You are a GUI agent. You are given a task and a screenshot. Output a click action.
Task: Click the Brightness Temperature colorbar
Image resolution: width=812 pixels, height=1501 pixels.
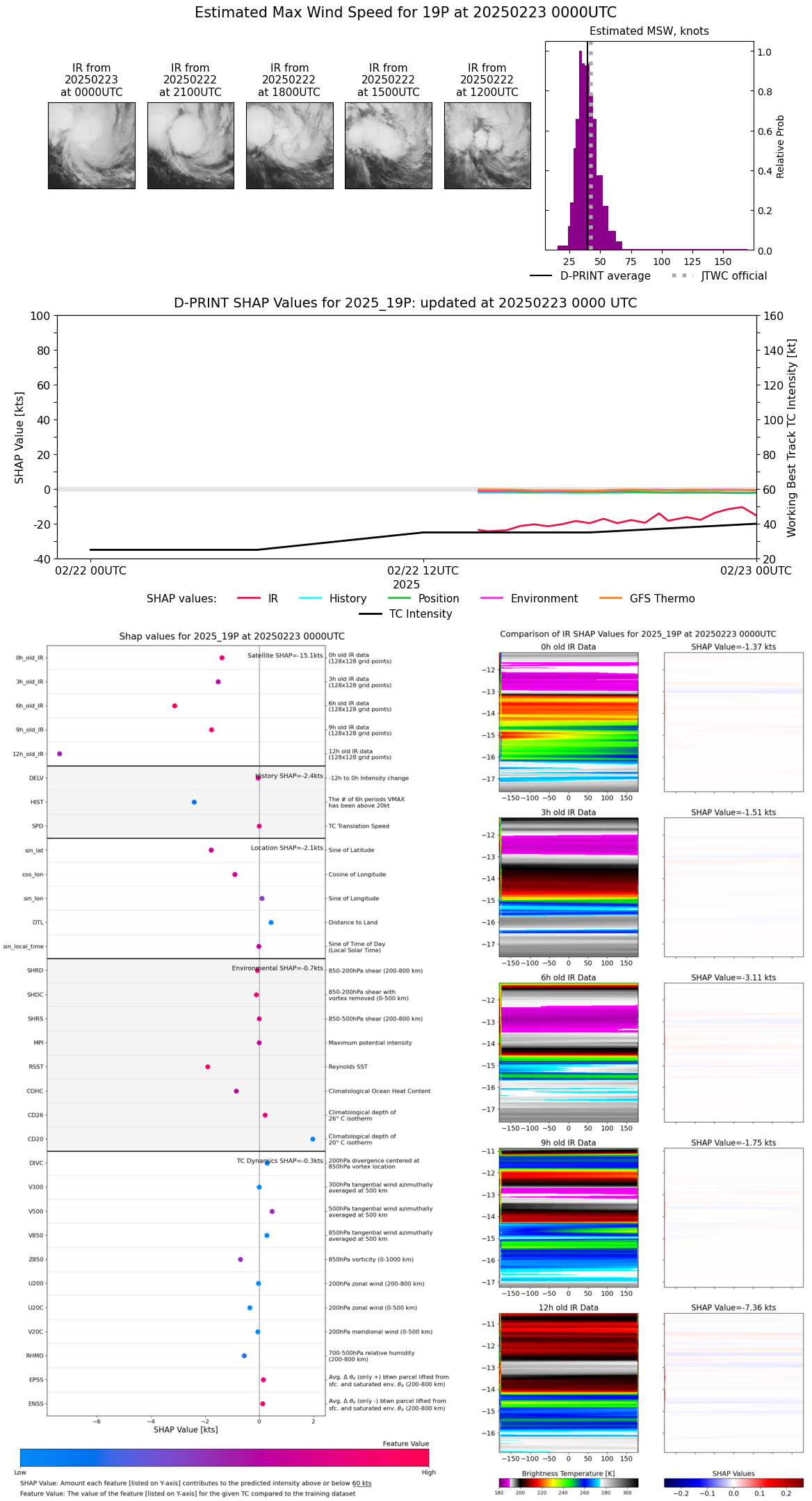568,1482
